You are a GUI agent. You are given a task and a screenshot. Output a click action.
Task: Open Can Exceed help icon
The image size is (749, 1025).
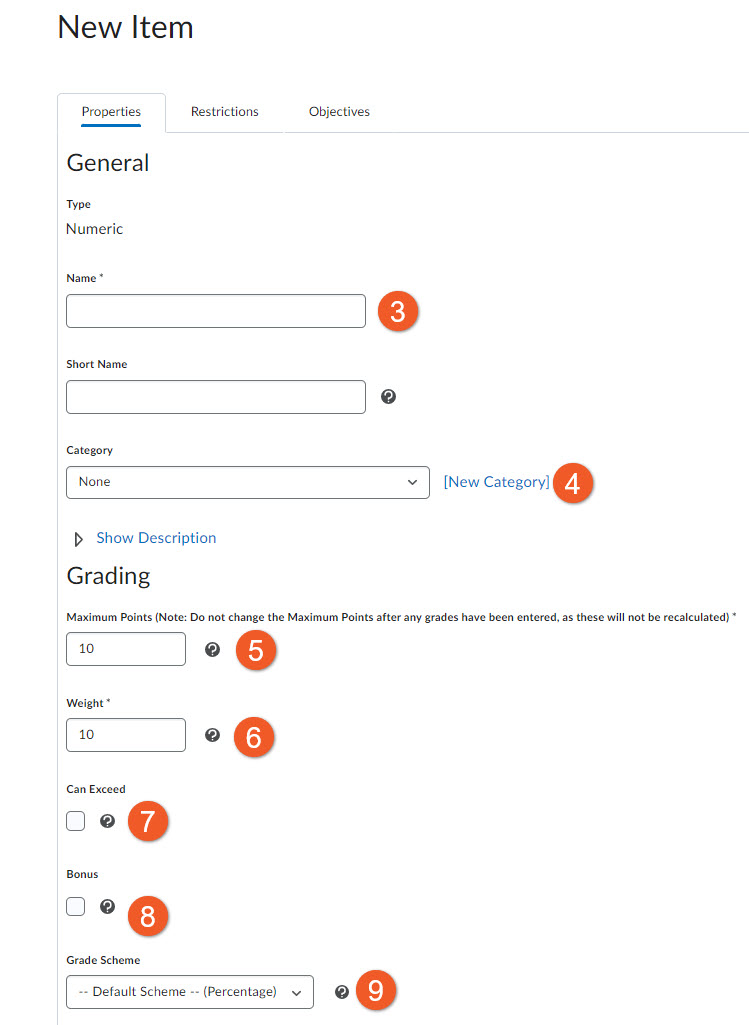pyautogui.click(x=108, y=821)
